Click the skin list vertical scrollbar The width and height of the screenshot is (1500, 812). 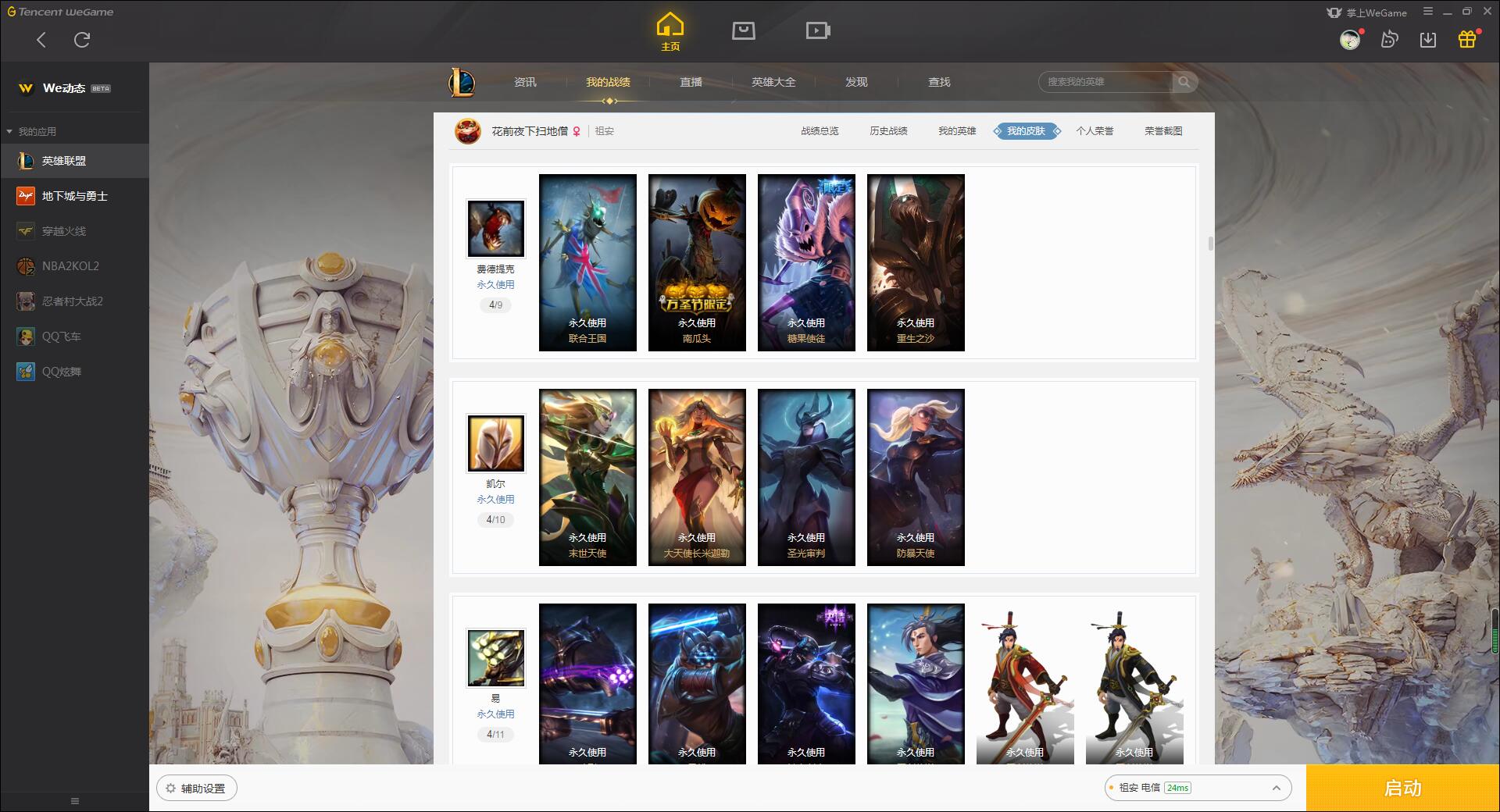click(1210, 243)
